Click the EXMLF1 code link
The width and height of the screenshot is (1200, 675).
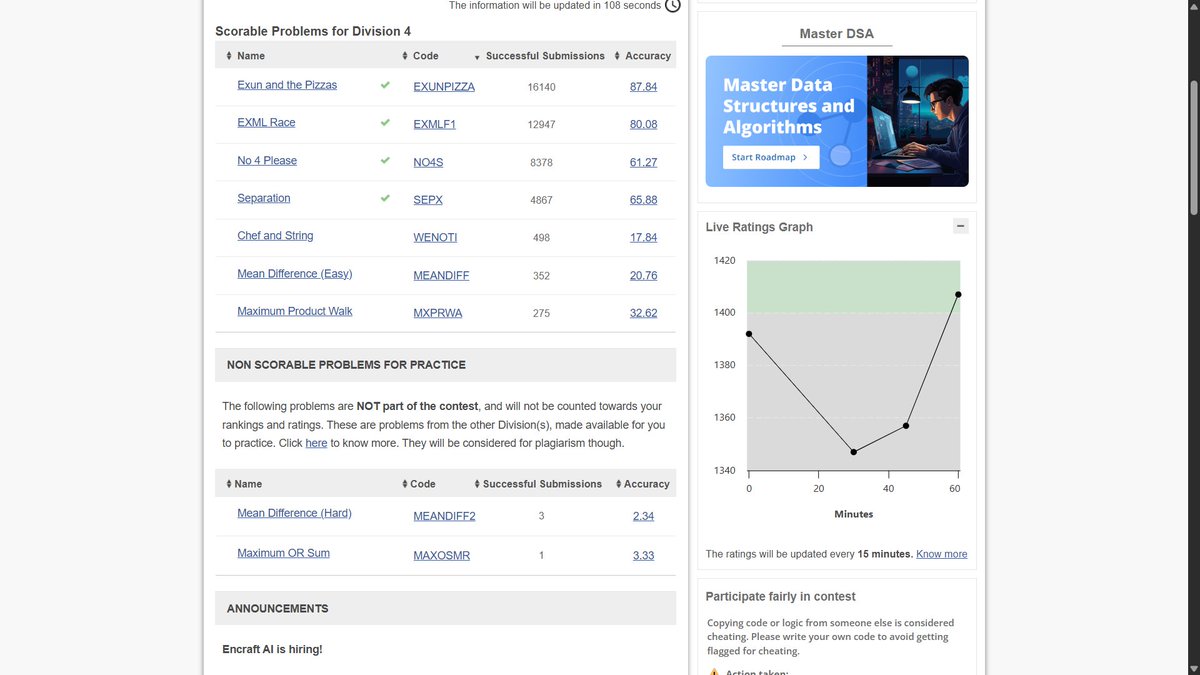pos(434,125)
